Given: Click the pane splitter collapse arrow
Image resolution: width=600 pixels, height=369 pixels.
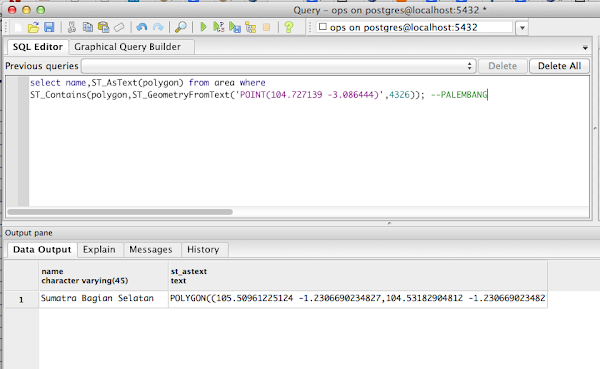Looking at the screenshot, I should pos(389,223).
